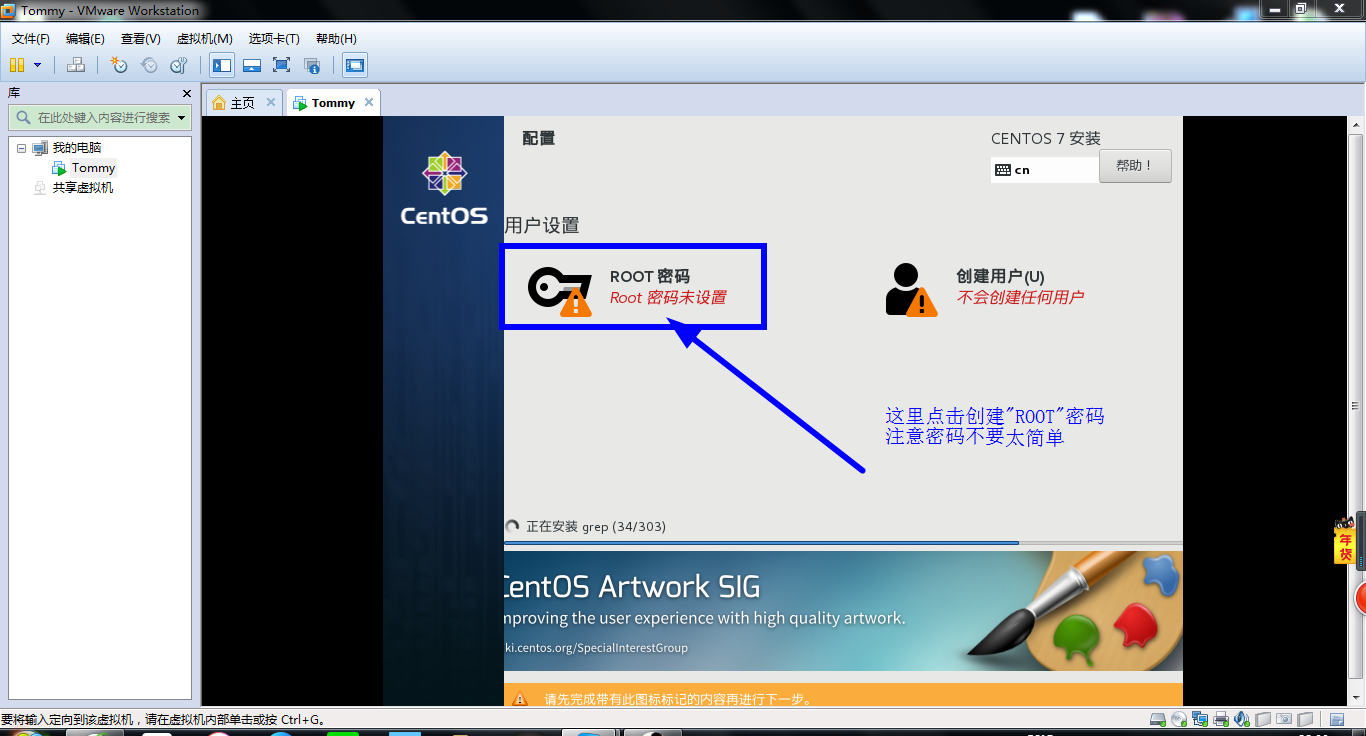
Task: Click the CentOS Artwork SIG banner
Action: (x=843, y=611)
